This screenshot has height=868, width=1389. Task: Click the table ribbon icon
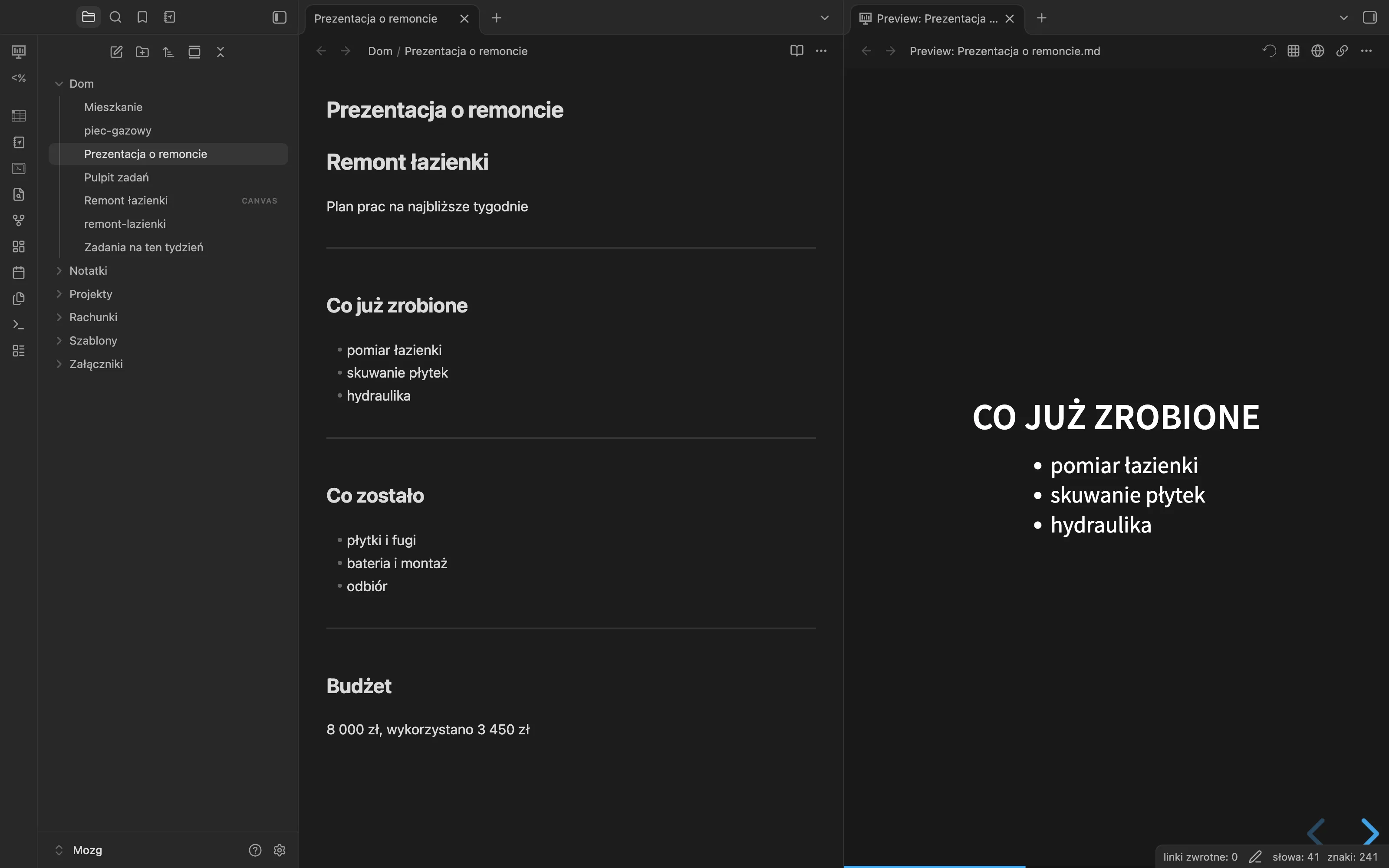[18, 116]
